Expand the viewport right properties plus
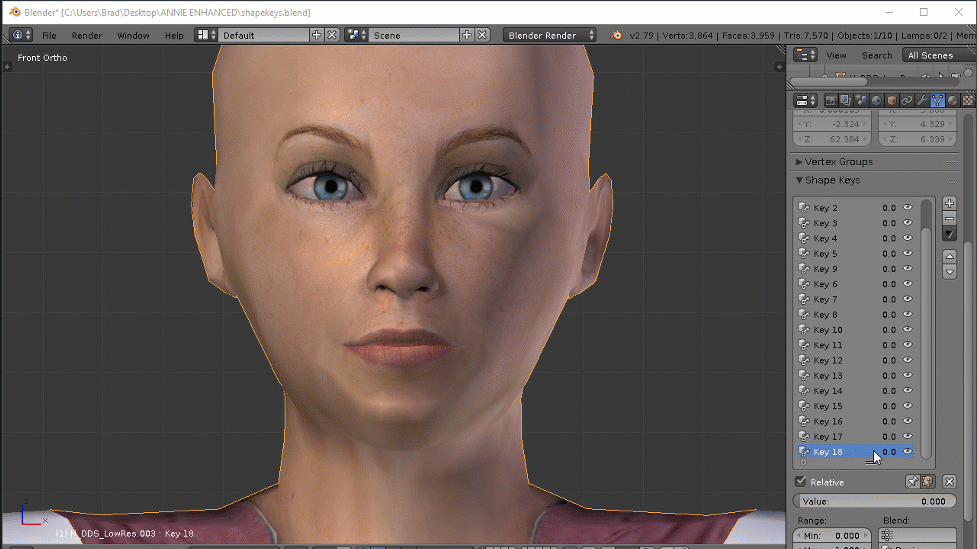The width and height of the screenshot is (977, 549). pyautogui.click(x=779, y=67)
